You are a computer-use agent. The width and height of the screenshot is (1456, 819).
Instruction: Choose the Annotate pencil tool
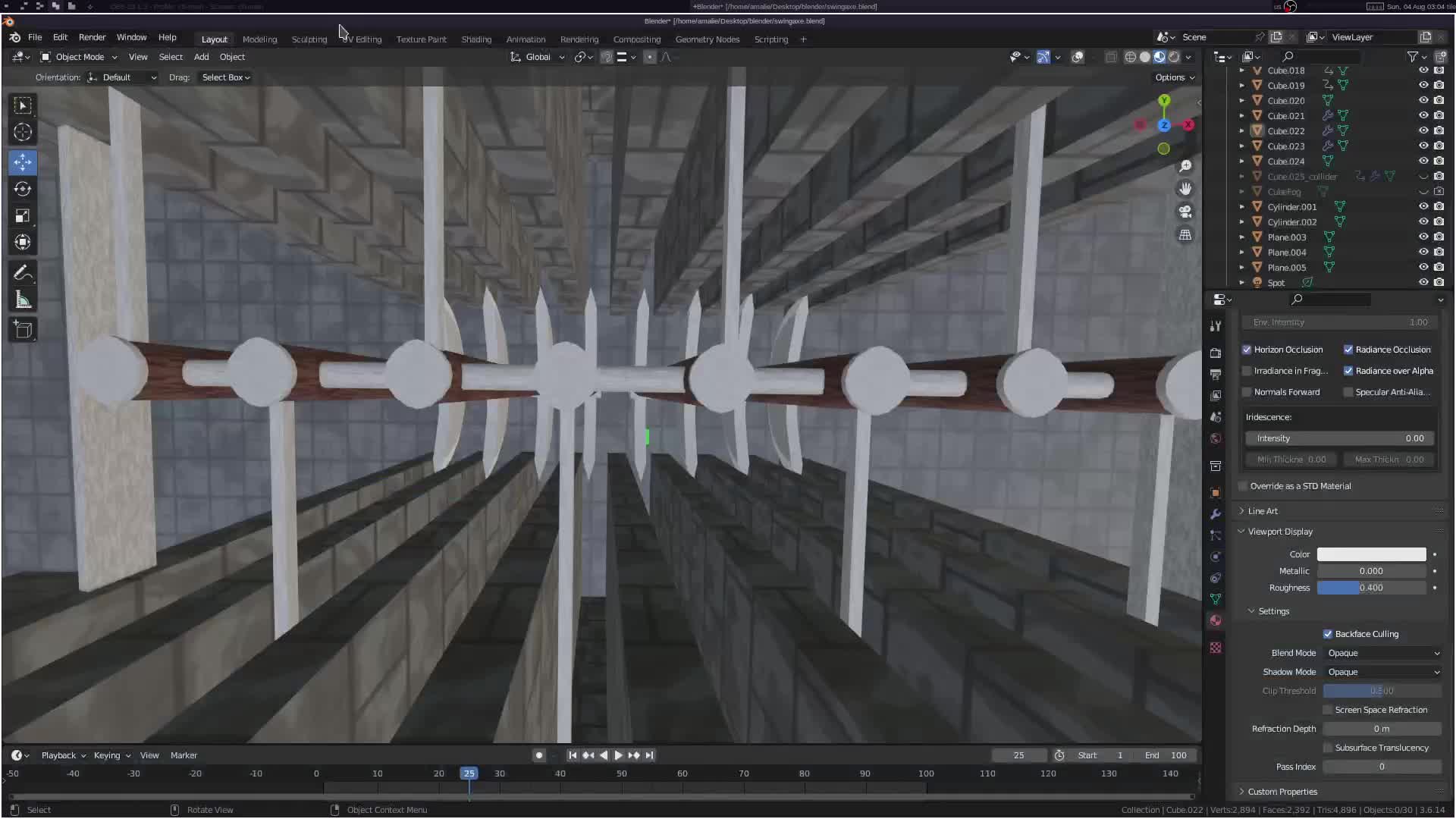tap(23, 273)
